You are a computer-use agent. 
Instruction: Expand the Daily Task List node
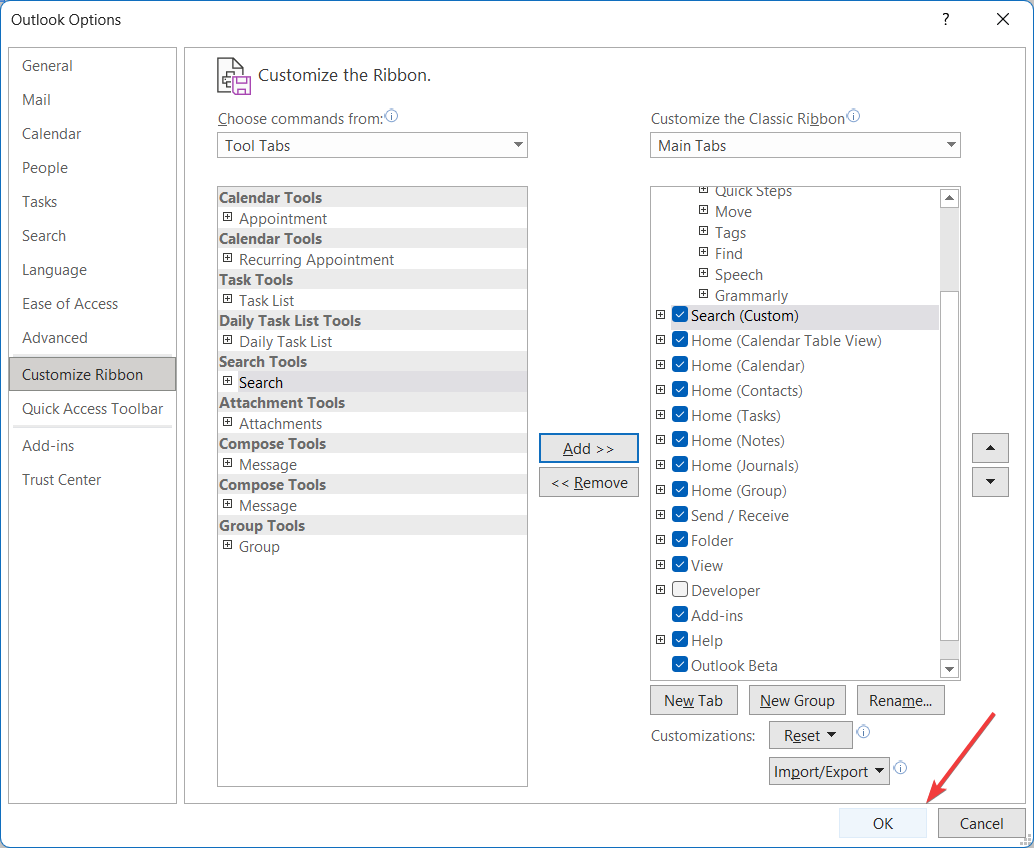pyautogui.click(x=228, y=340)
